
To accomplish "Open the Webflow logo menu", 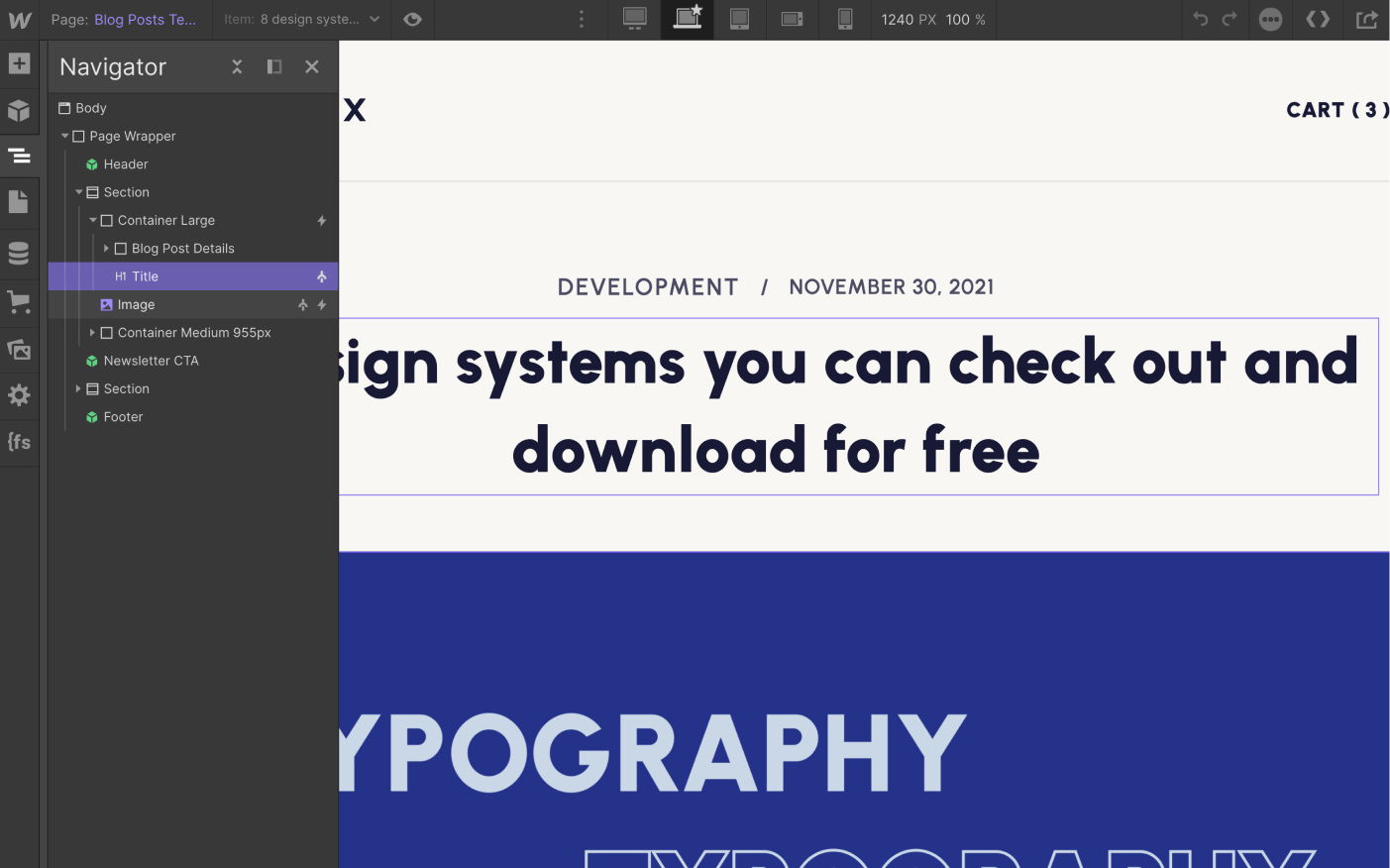I will pyautogui.click(x=19, y=19).
